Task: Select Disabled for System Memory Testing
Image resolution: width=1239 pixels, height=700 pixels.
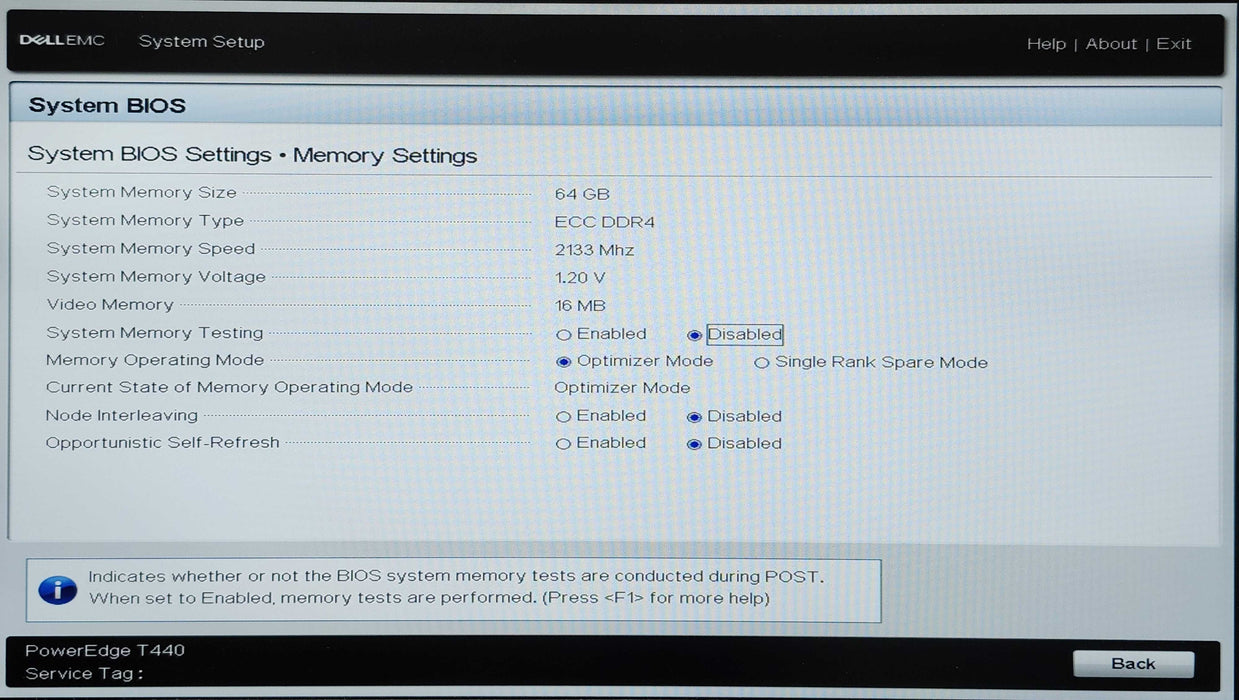Action: click(x=695, y=335)
